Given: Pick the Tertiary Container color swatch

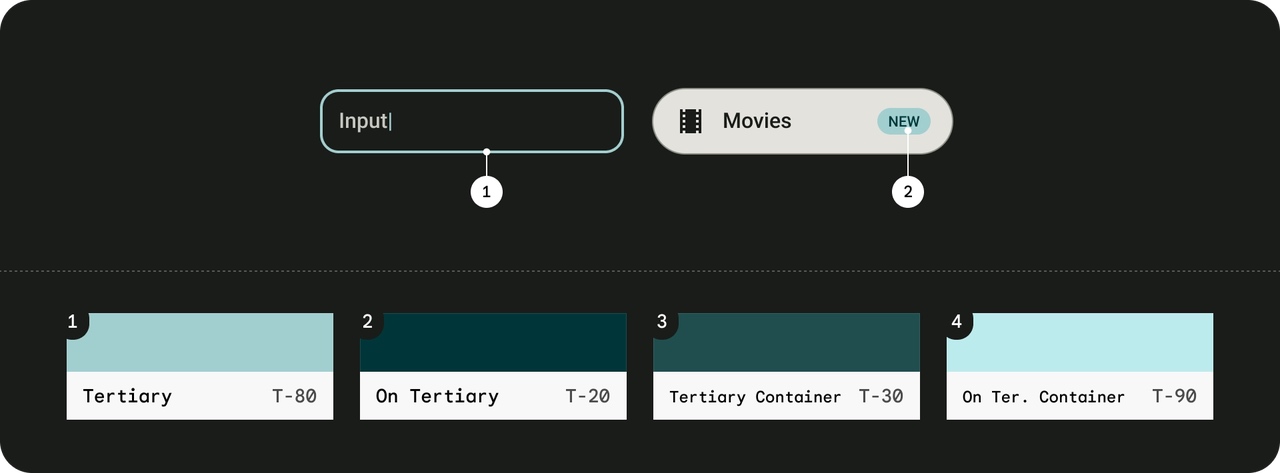Looking at the screenshot, I should click(786, 343).
